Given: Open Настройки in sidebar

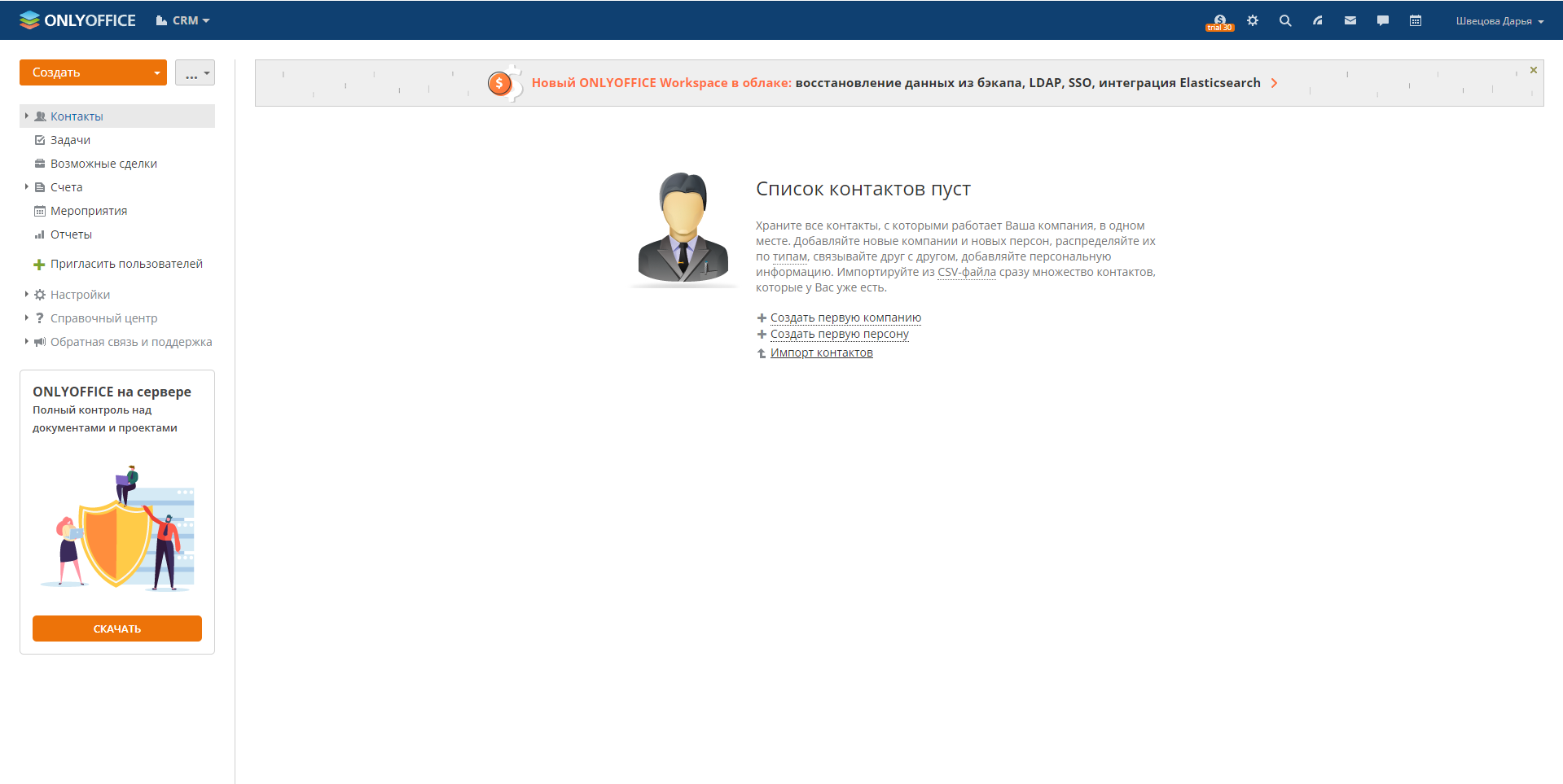Looking at the screenshot, I should tap(80, 295).
